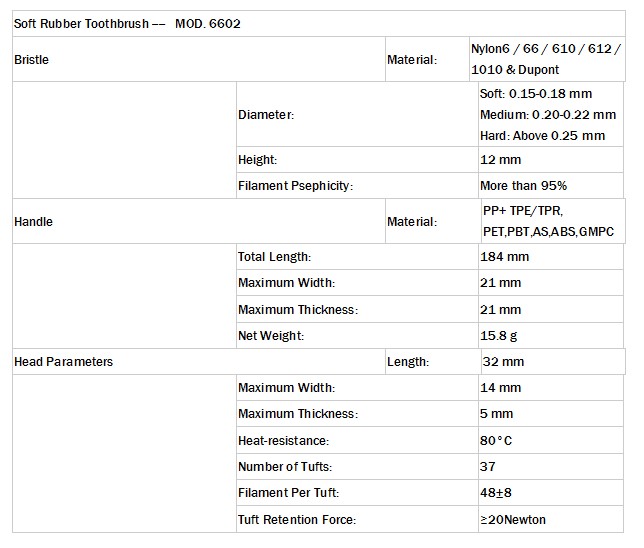
Task: Click the 184 mm total length value
Action: 505,257
